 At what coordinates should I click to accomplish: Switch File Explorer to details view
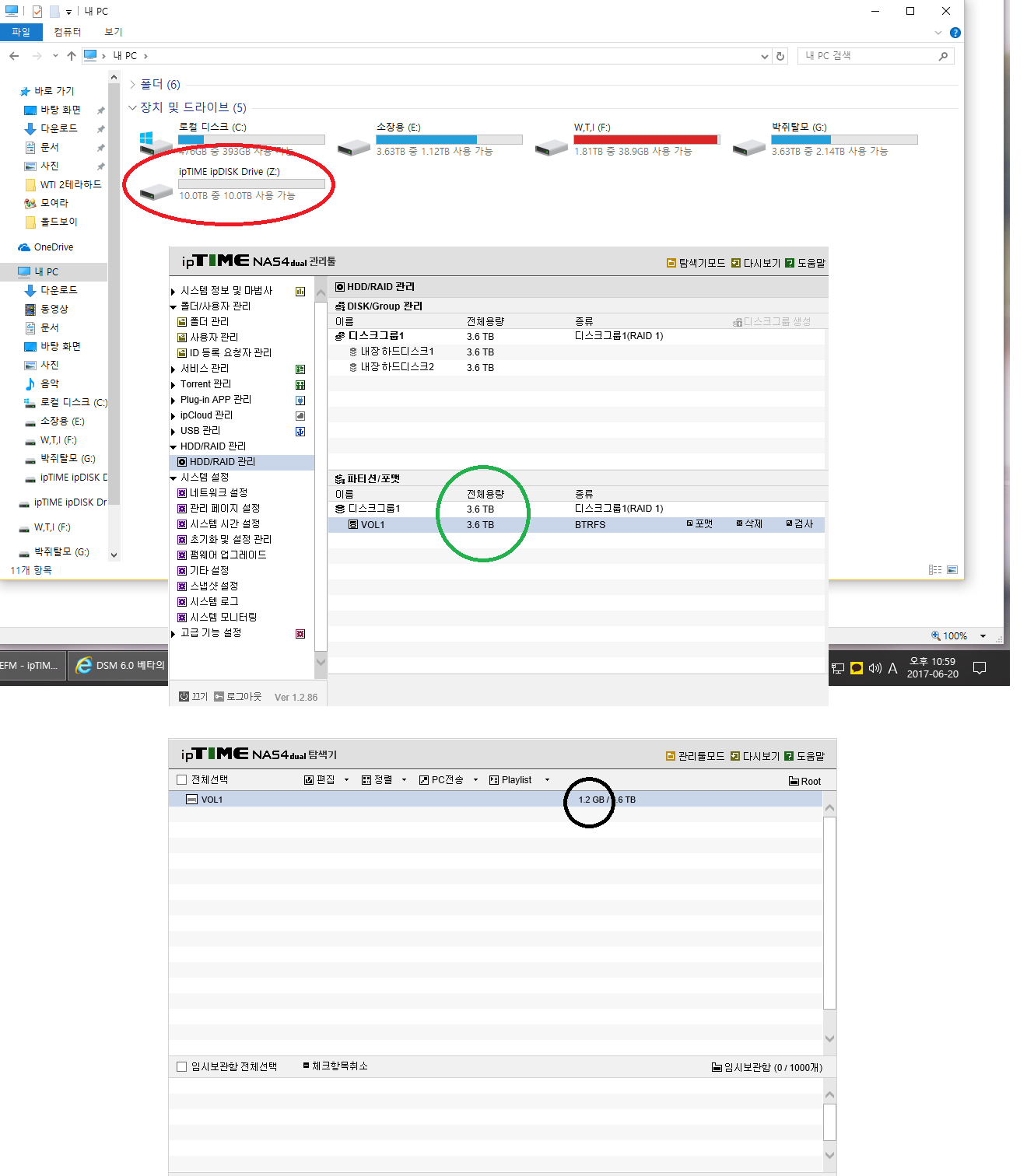tap(935, 570)
